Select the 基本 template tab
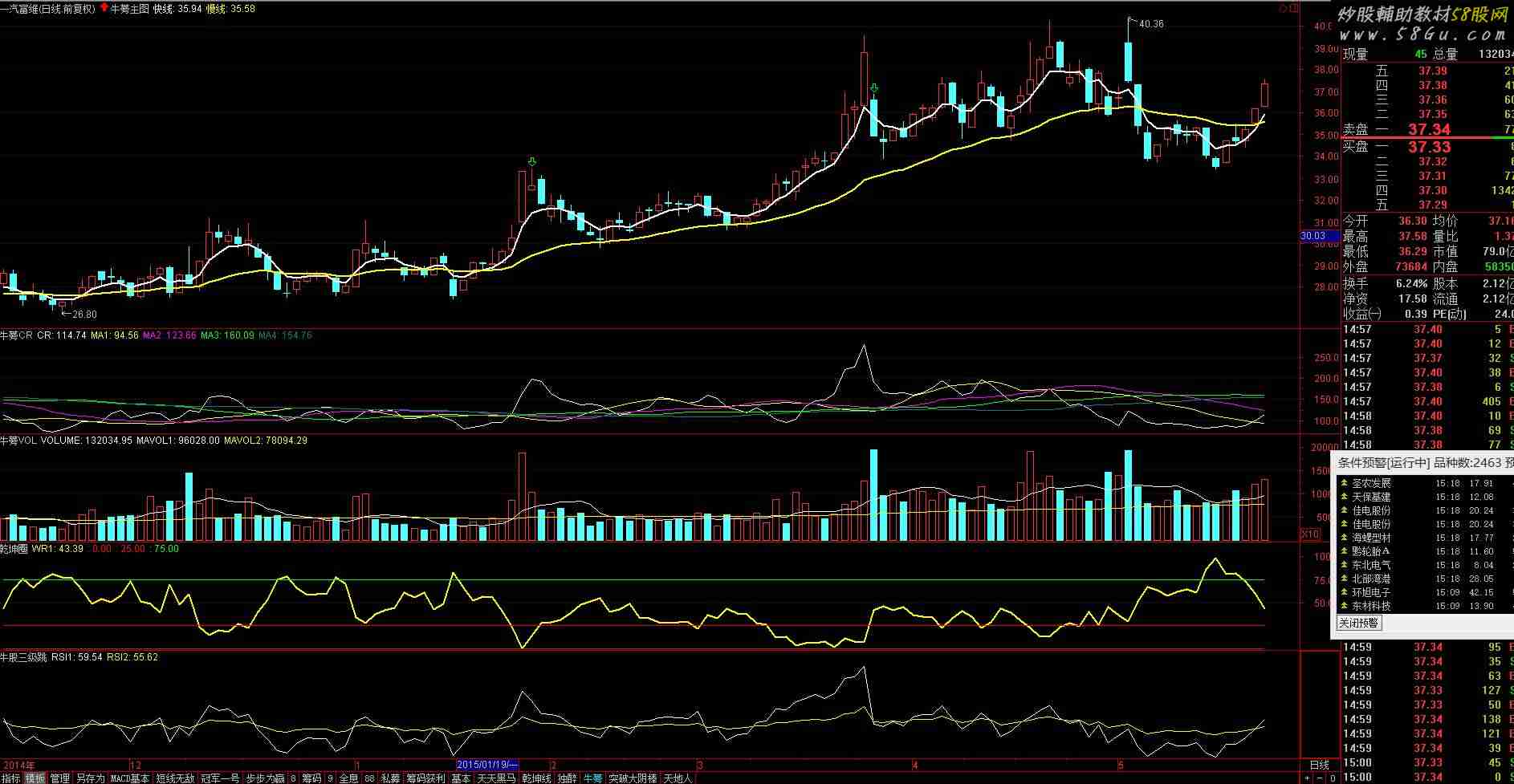1514x784 pixels. tap(461, 778)
